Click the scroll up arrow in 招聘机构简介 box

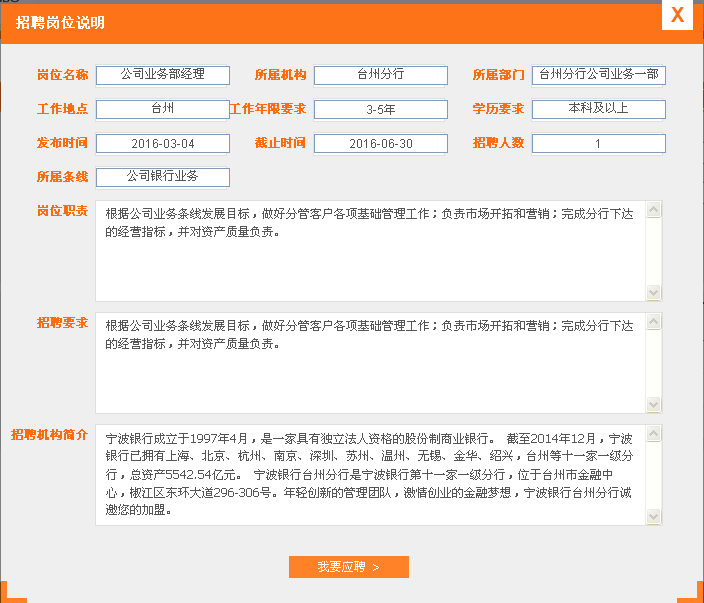pos(654,434)
